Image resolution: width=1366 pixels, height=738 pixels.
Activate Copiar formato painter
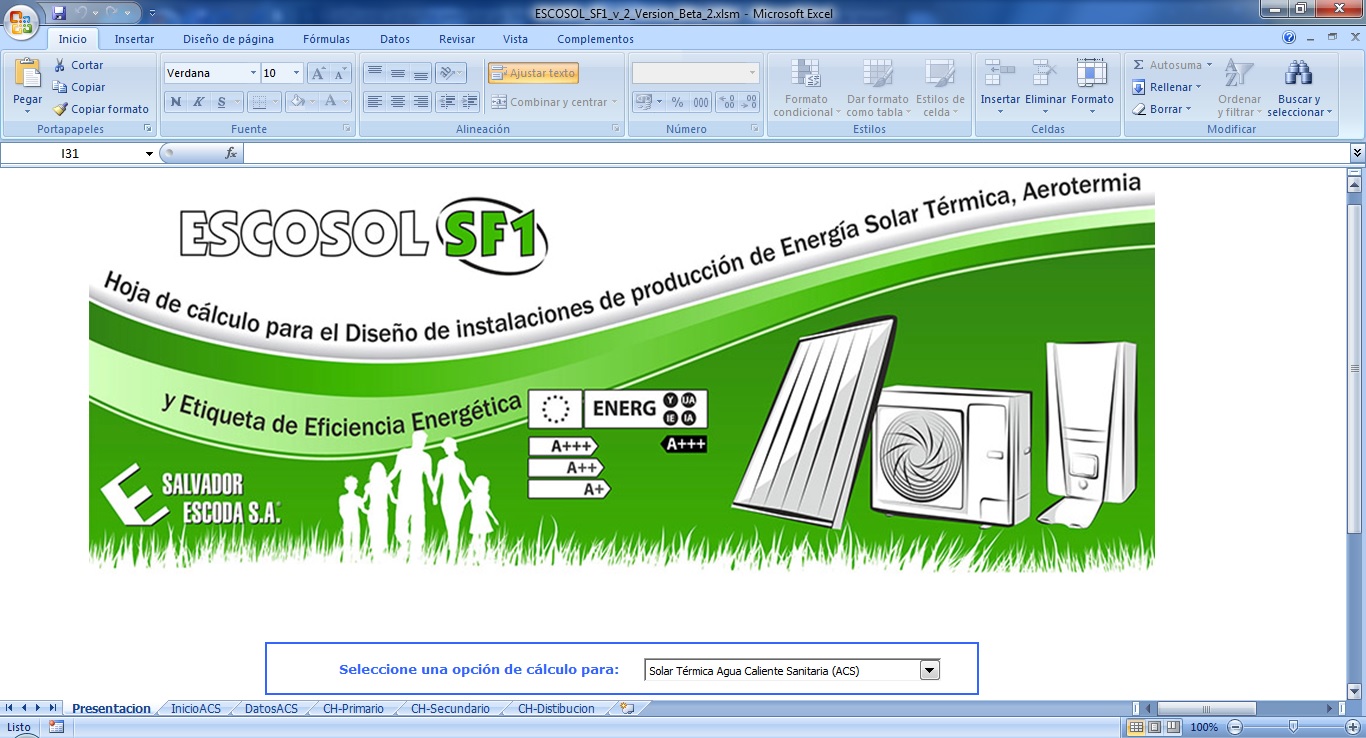pyautogui.click(x=101, y=109)
